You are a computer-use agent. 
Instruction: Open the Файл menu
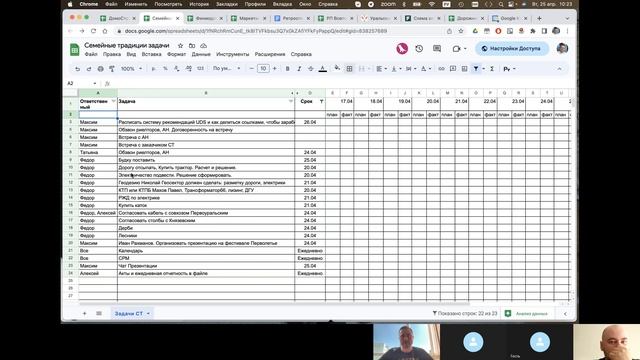[91, 54]
